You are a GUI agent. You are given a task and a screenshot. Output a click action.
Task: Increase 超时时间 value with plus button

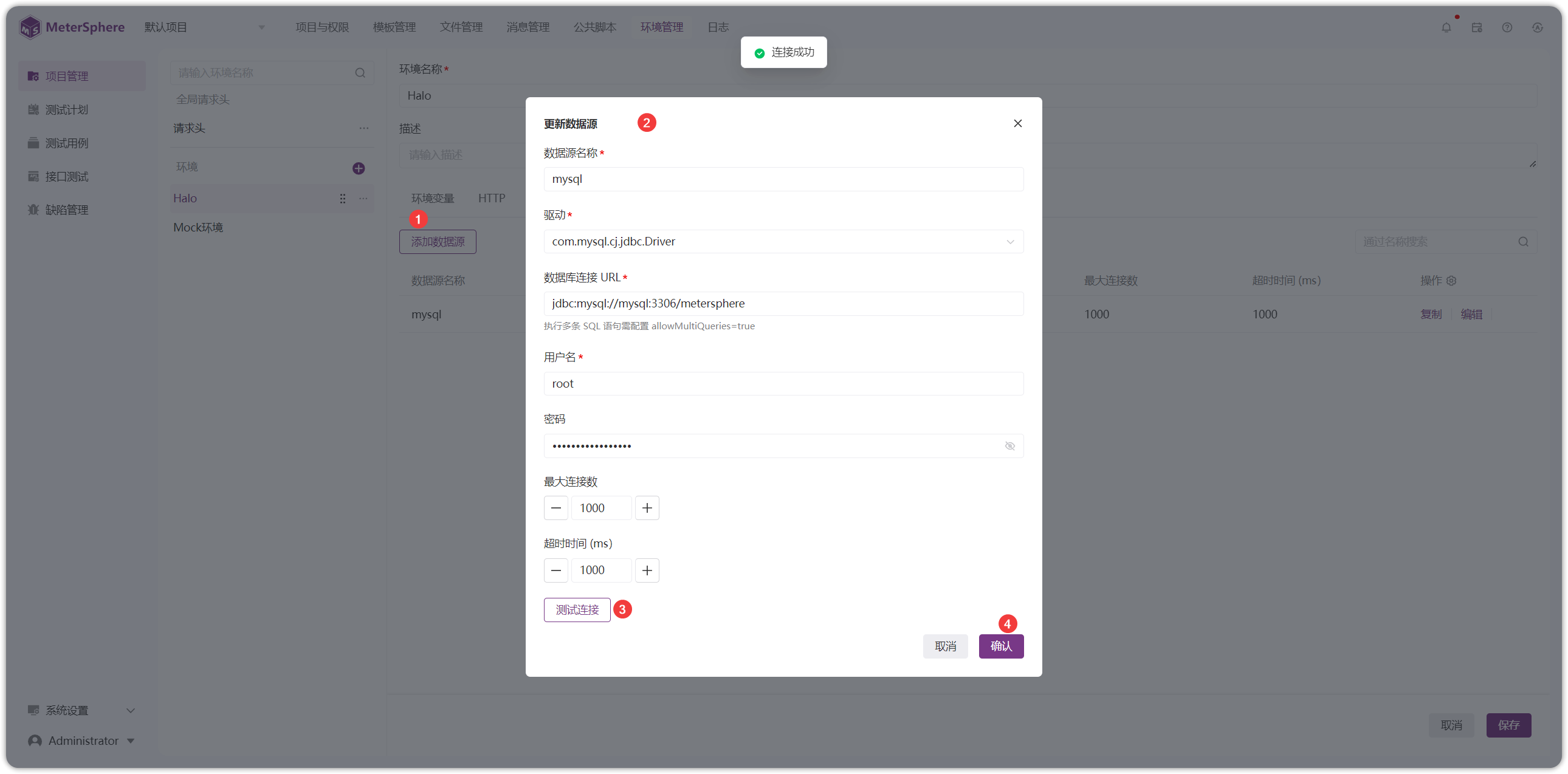tap(647, 570)
